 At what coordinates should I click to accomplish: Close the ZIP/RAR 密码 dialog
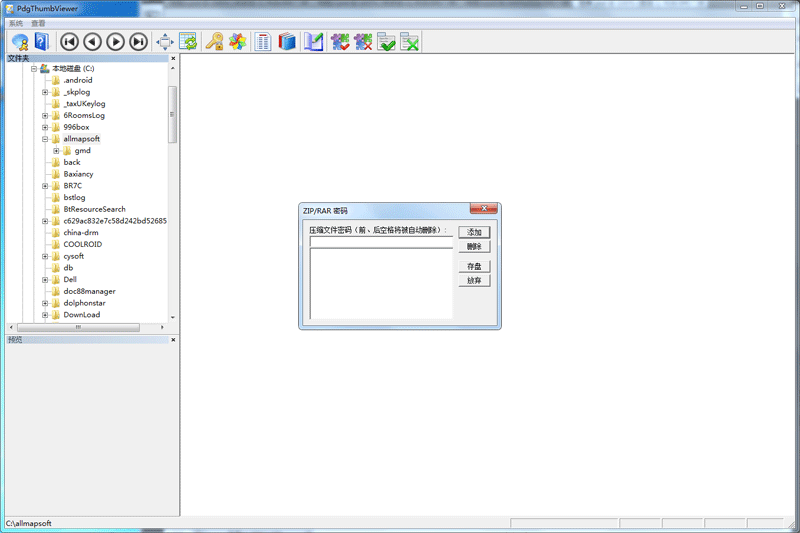484,208
